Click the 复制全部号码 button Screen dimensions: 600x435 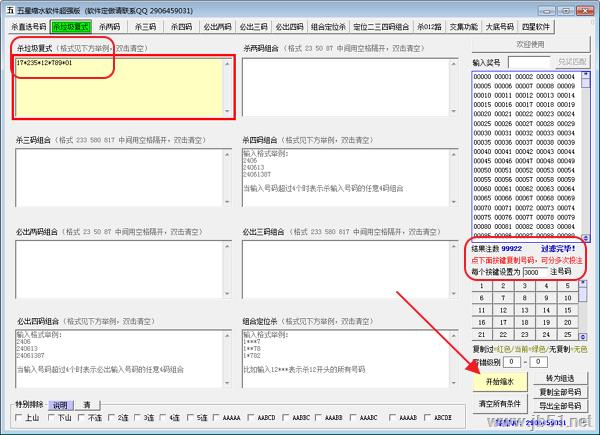tap(560, 392)
